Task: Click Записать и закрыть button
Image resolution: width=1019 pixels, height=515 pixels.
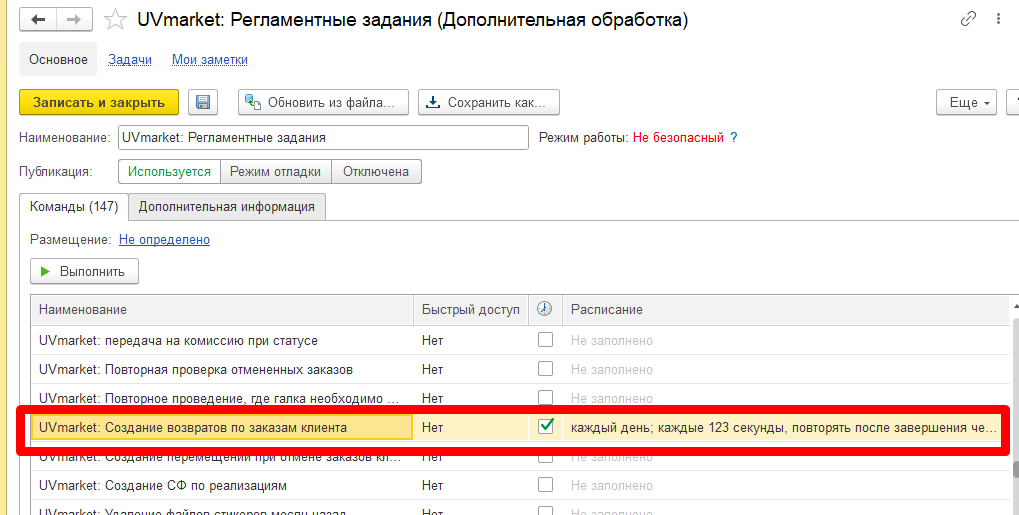Action: pyautogui.click(x=99, y=102)
